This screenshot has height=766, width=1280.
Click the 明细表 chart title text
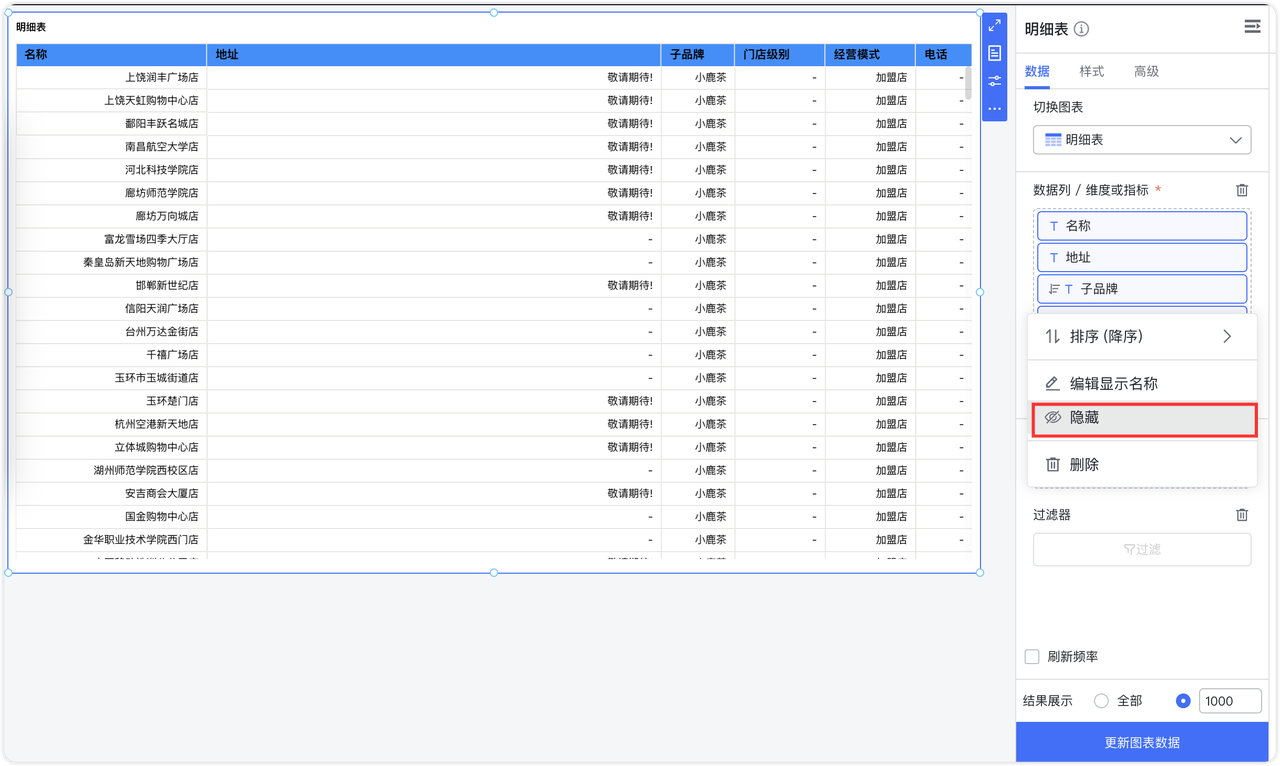[x=31, y=27]
